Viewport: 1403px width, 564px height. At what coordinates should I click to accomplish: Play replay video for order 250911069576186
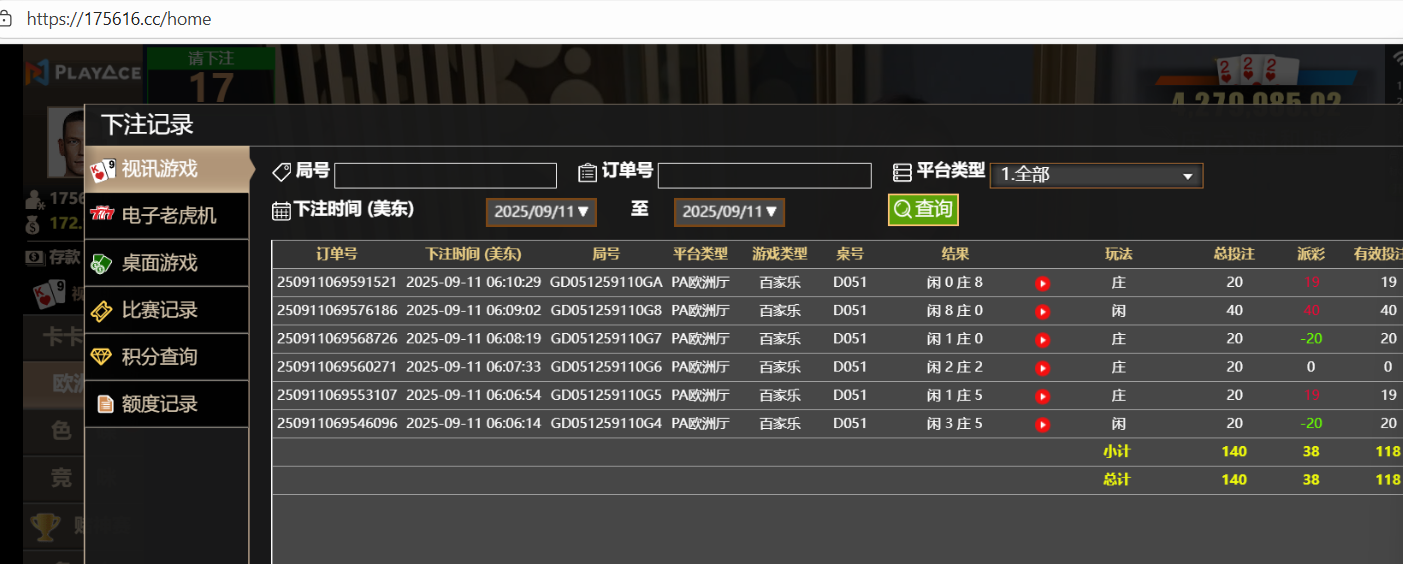tap(1042, 311)
